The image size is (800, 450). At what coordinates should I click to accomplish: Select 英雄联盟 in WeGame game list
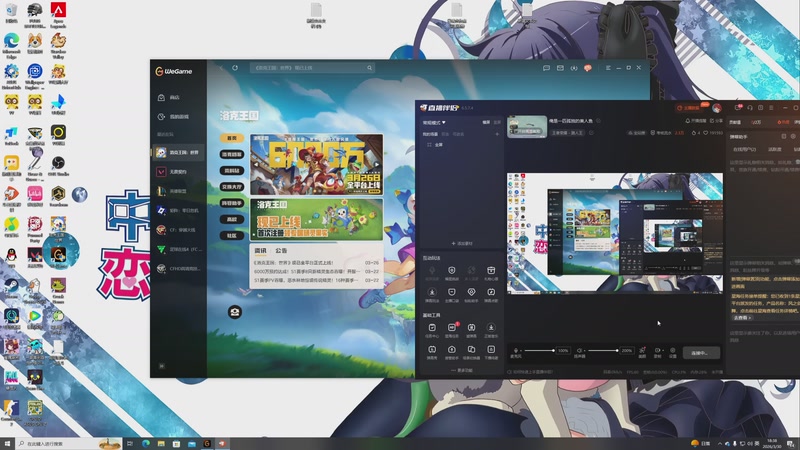(172, 191)
